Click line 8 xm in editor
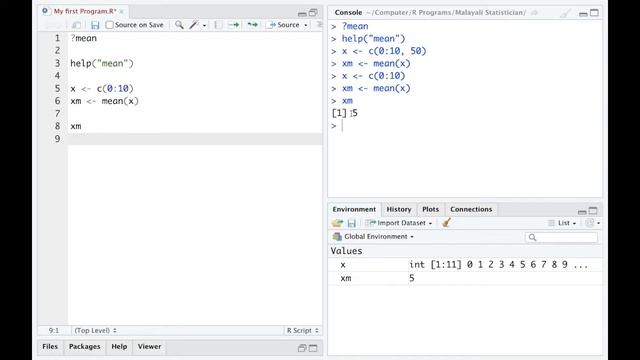640x360 pixels. pos(76,127)
